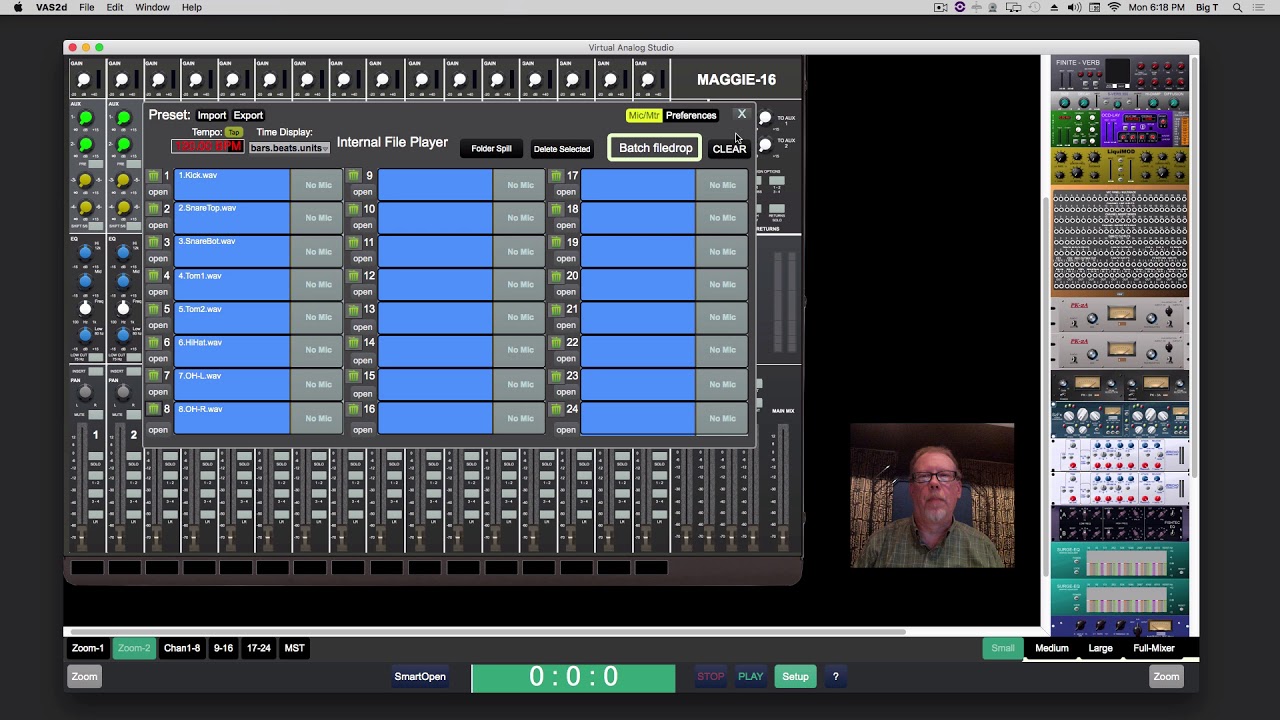Select Zoom-1 view
Image resolution: width=1280 pixels, height=720 pixels.
coord(88,648)
